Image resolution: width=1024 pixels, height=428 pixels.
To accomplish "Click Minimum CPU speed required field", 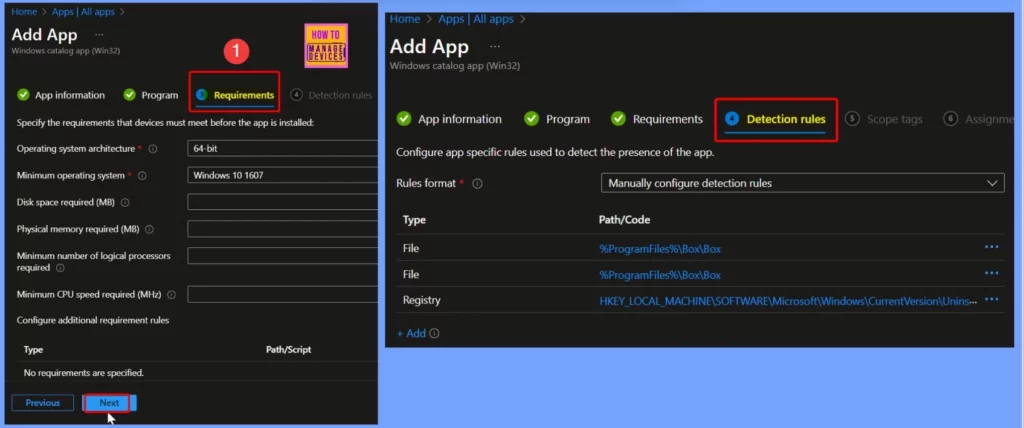I will pyautogui.click(x=282, y=295).
